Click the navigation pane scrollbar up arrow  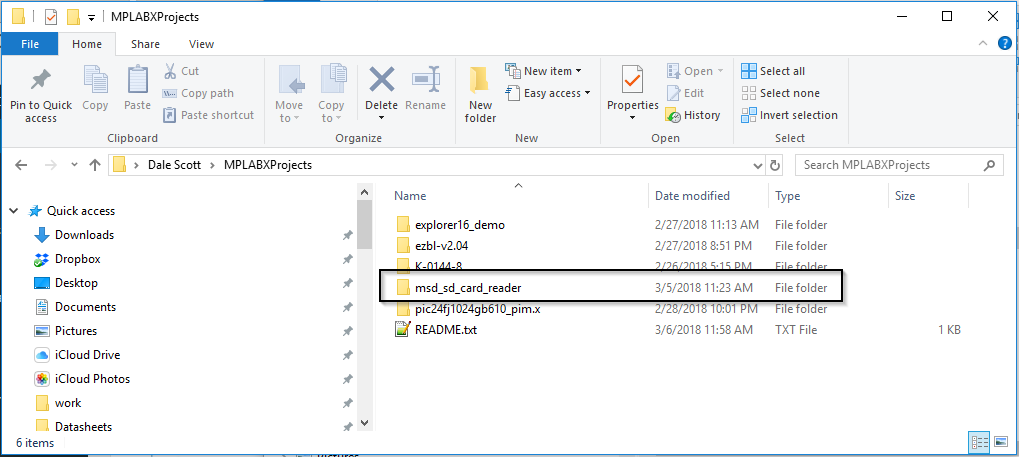(x=364, y=192)
